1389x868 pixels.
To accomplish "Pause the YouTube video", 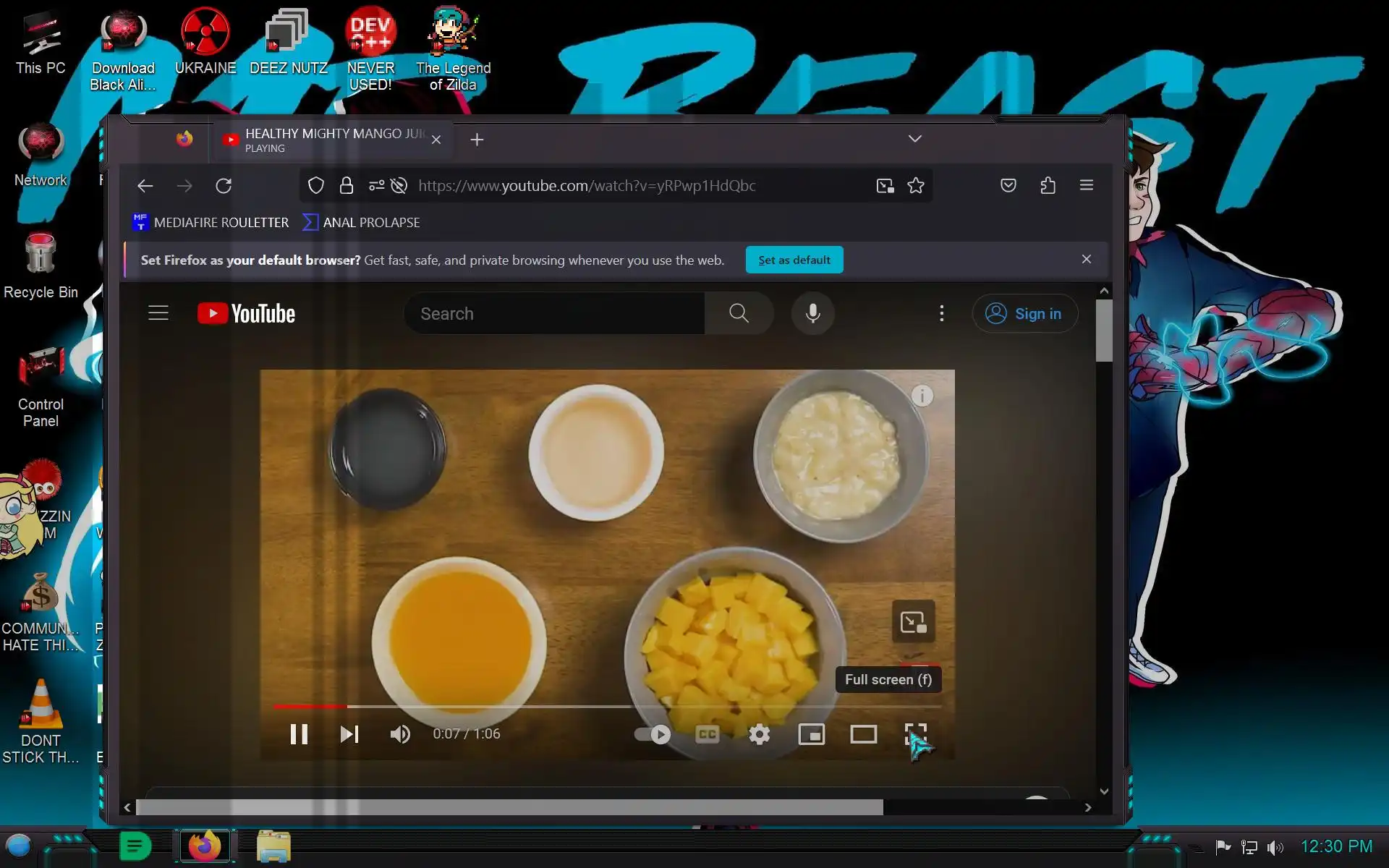I will point(299,734).
